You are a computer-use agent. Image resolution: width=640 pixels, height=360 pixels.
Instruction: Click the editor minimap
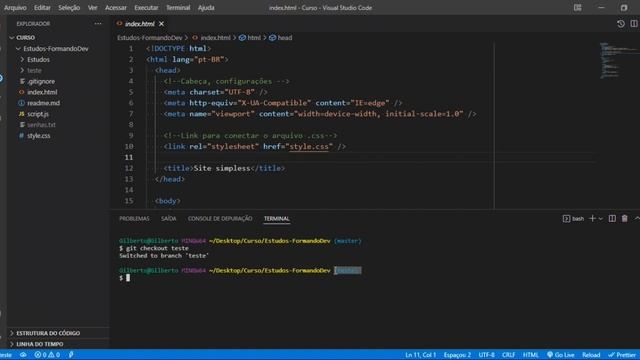[x=618, y=60]
